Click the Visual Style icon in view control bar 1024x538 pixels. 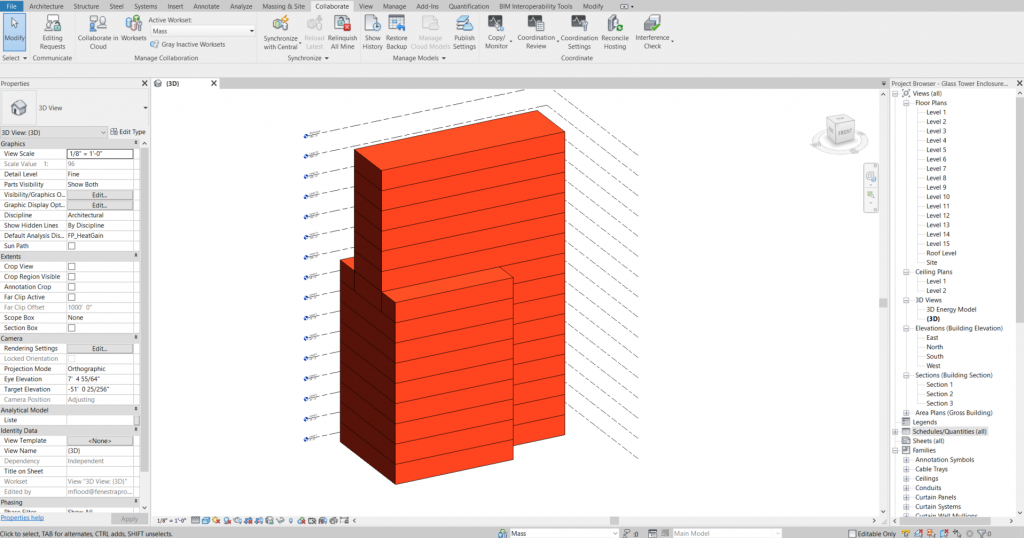[x=206, y=520]
